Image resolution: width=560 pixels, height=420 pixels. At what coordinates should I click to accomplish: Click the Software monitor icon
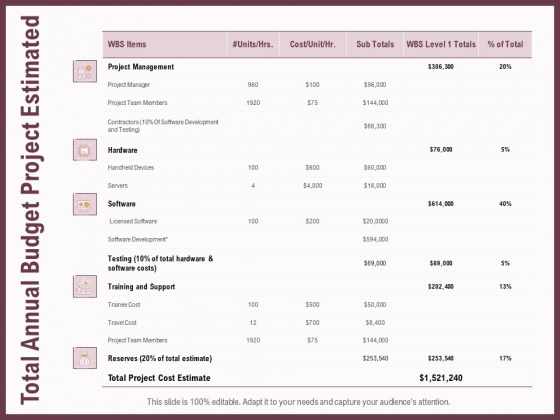pyautogui.click(x=85, y=204)
